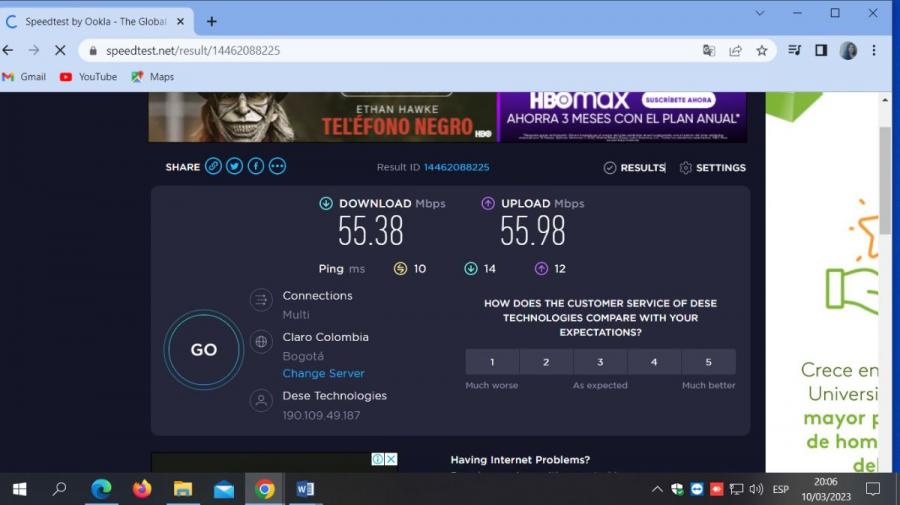Open more share options ellipsis icon
Viewport: 900px width, 505px height.
(x=277, y=166)
